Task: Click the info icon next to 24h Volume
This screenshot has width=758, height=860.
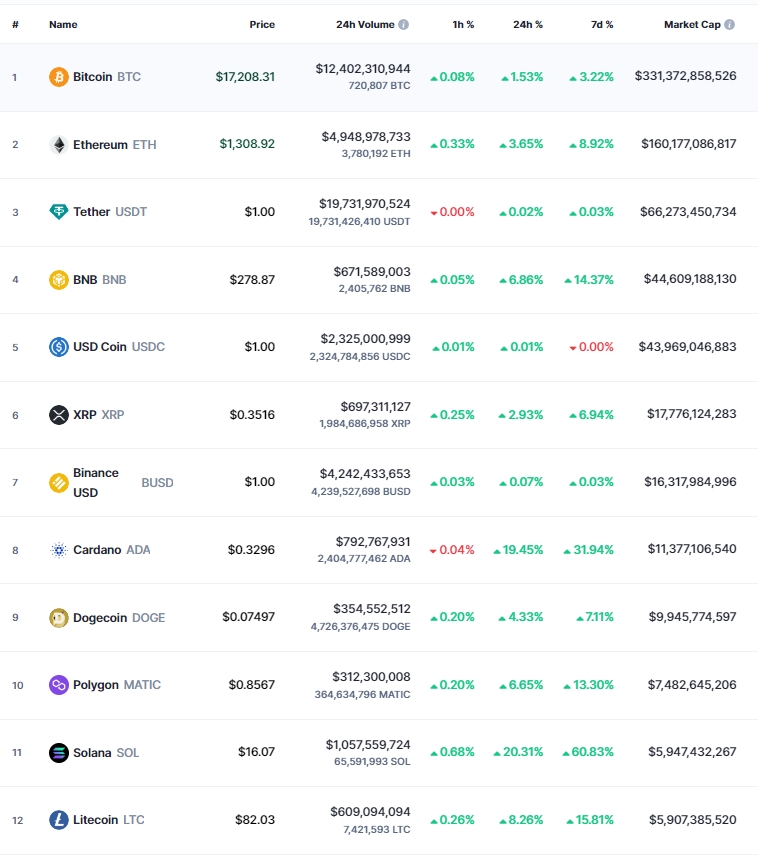Action: click(x=404, y=25)
